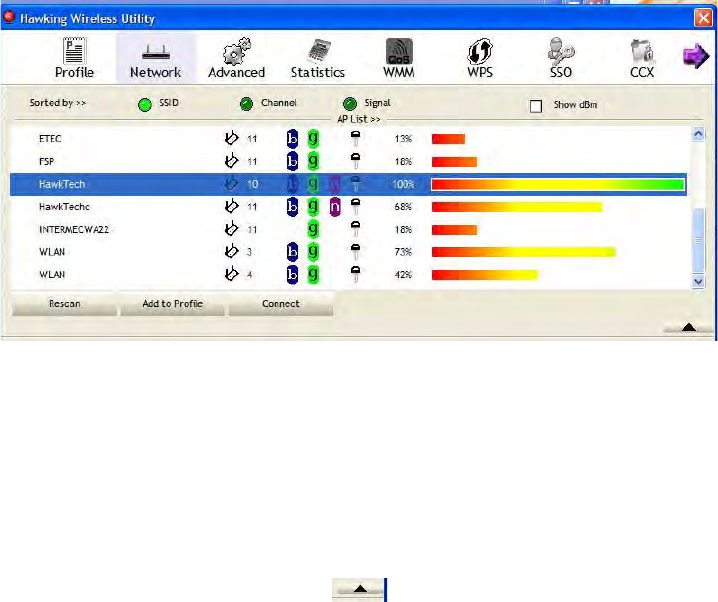The image size is (718, 602).
Task: Switch to the WPS tab label
Action: tap(480, 72)
